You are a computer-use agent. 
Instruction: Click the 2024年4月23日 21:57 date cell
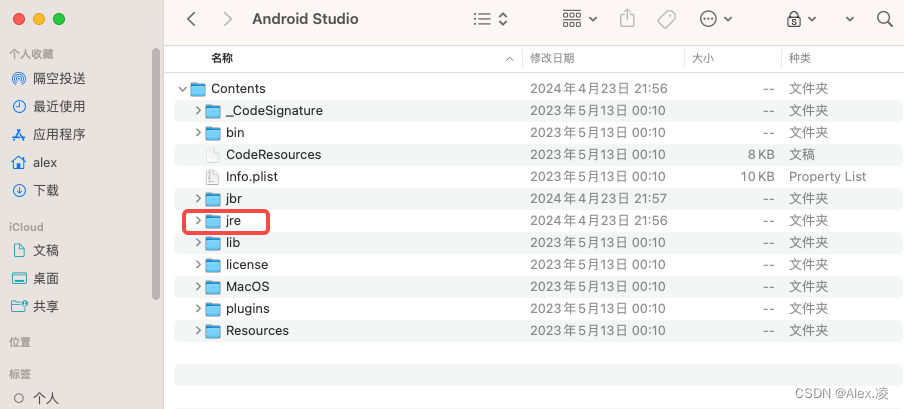click(x=598, y=198)
